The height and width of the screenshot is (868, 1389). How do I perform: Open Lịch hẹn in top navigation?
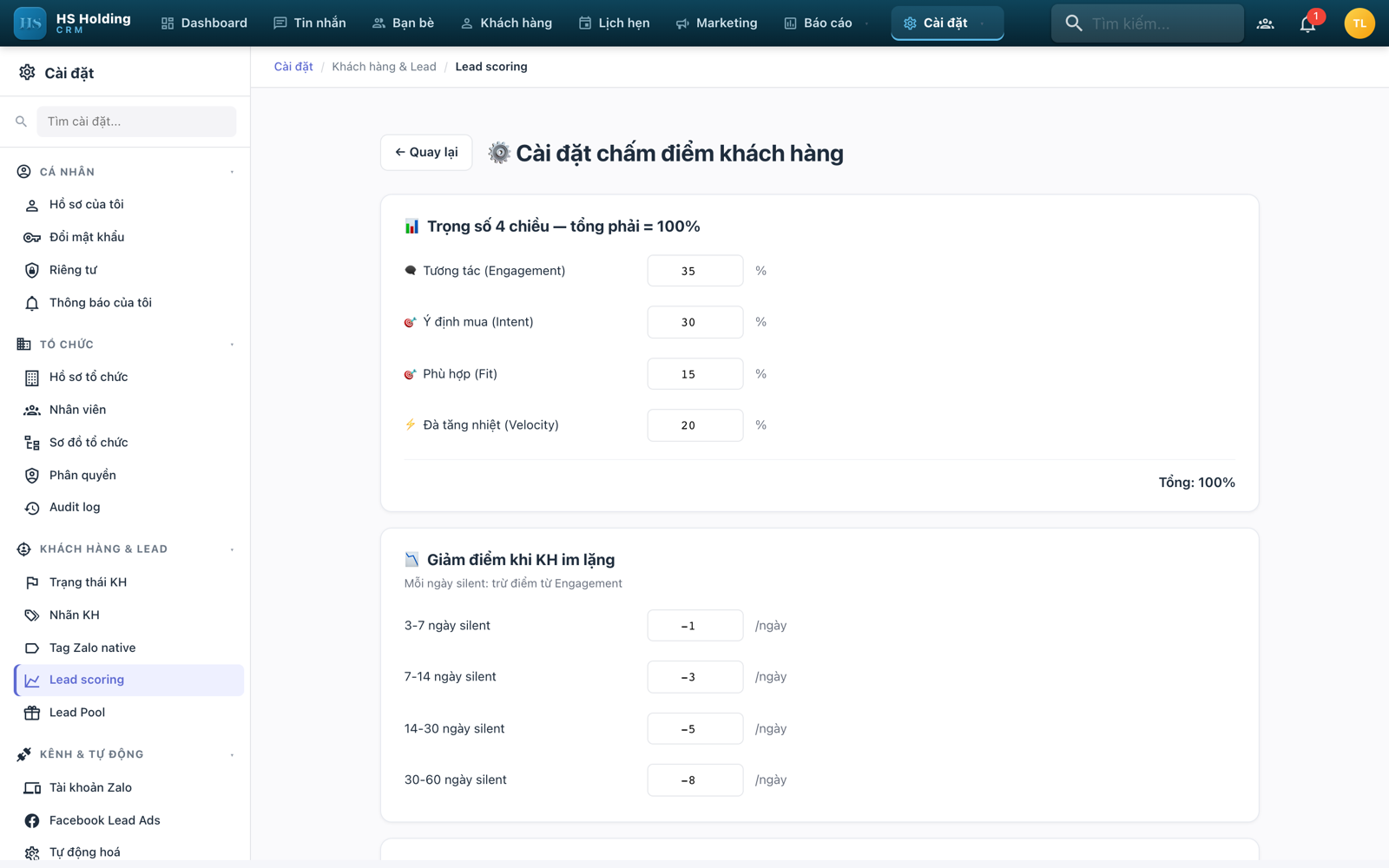coord(614,23)
